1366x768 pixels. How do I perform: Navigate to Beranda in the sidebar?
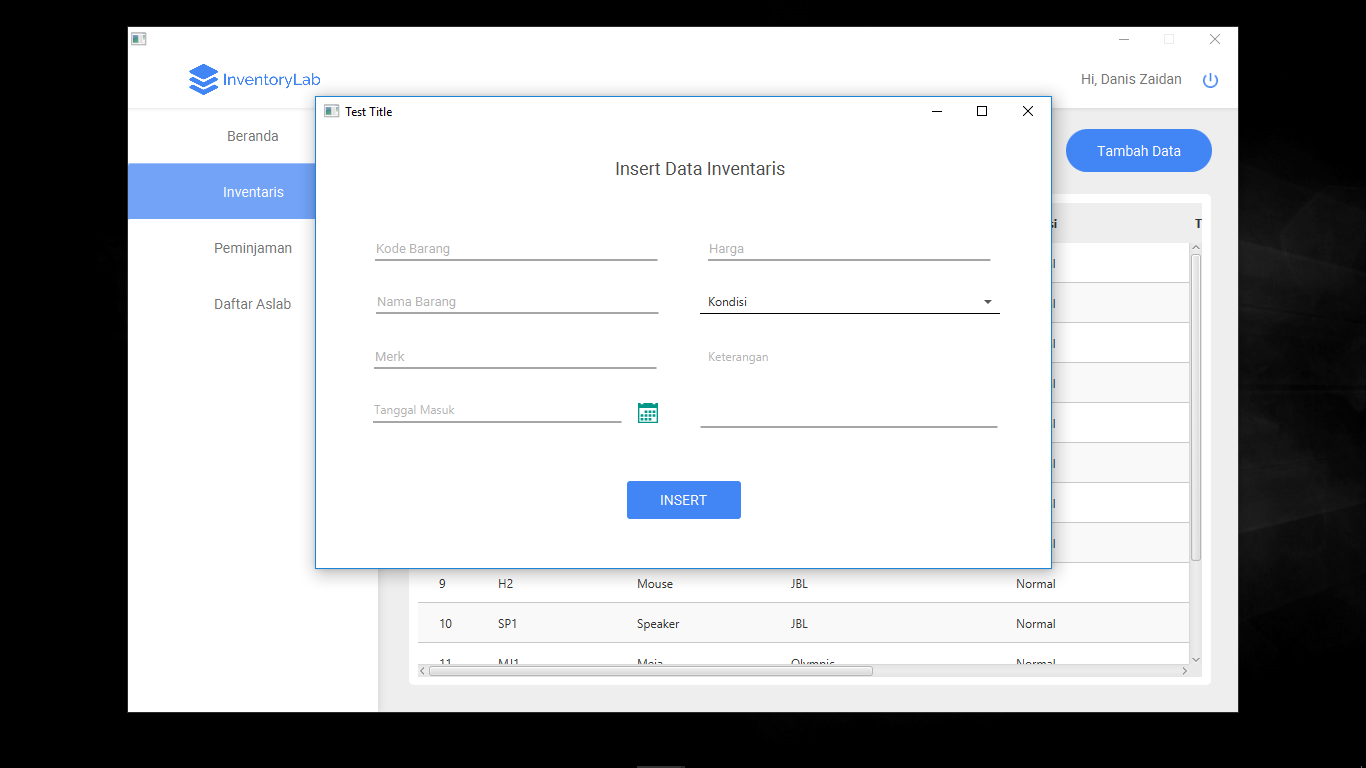pyautogui.click(x=253, y=135)
